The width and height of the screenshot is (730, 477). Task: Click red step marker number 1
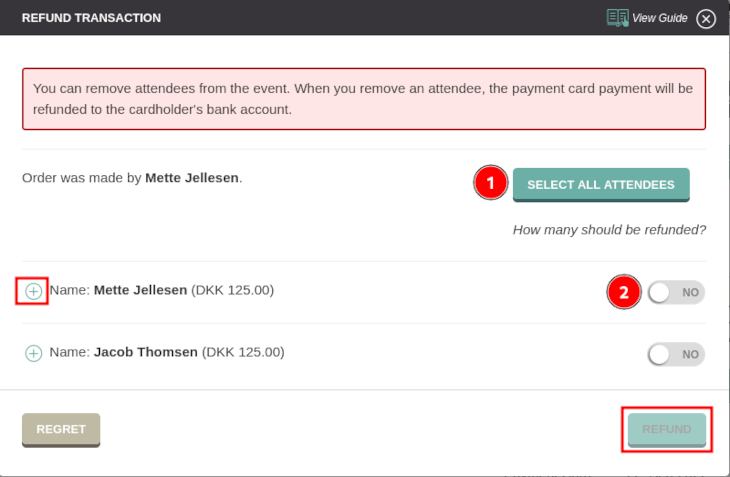click(x=490, y=182)
